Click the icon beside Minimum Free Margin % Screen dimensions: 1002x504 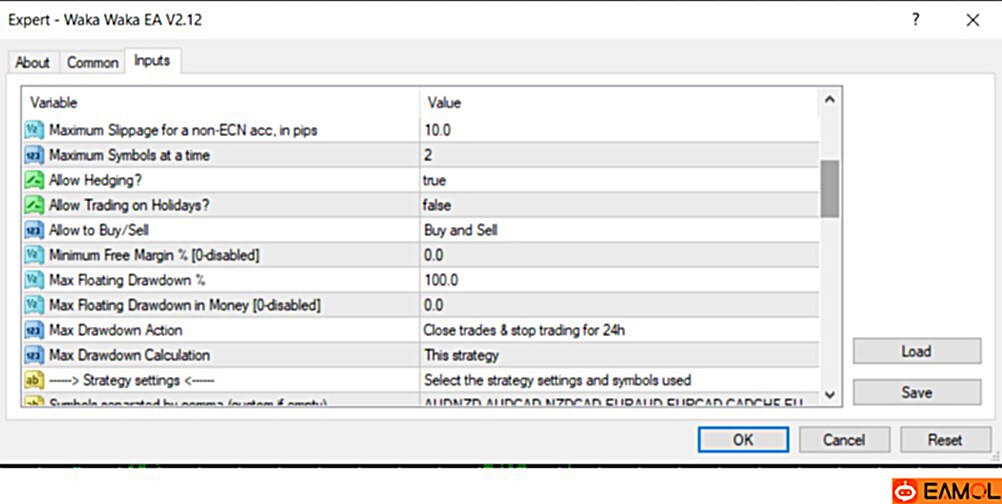(x=34, y=255)
